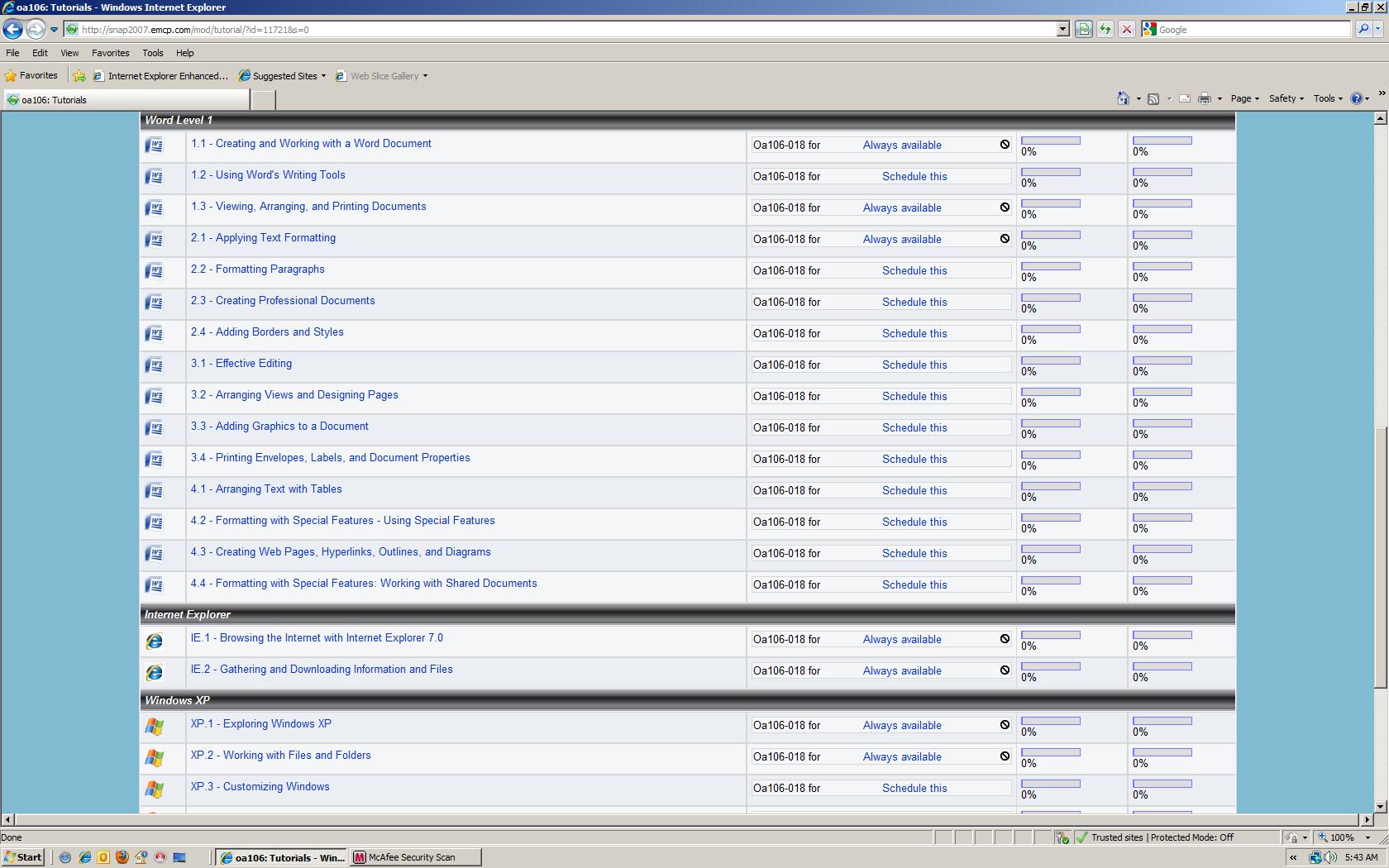
Task: Click Firefox icon in quick launch
Action: 122,857
